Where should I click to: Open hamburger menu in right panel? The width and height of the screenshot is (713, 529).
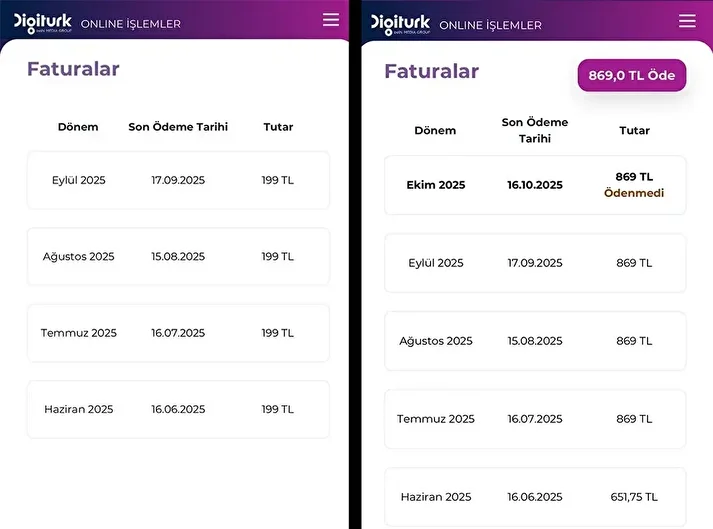tap(687, 21)
